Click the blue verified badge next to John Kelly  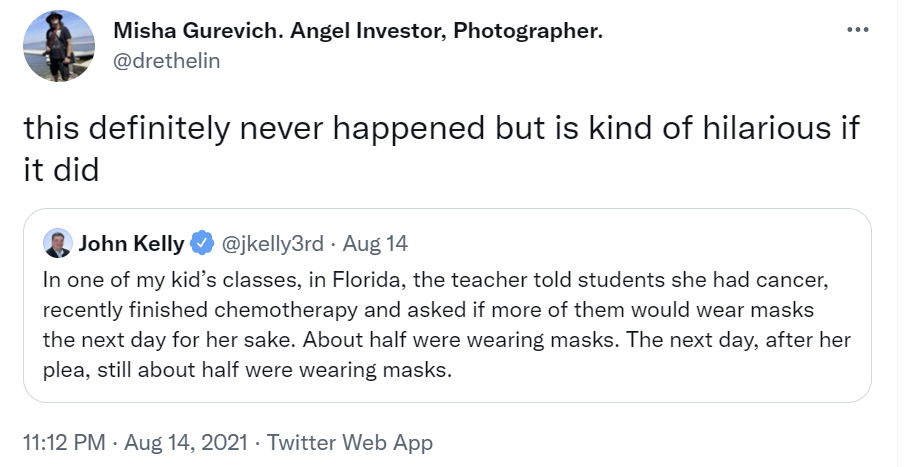tap(202, 243)
